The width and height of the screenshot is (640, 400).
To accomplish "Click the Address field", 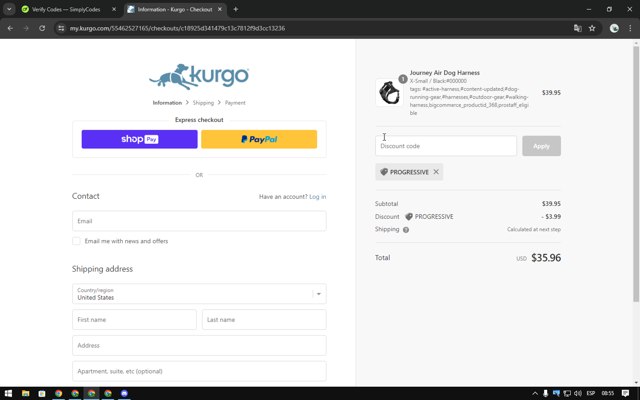I will coord(199,345).
